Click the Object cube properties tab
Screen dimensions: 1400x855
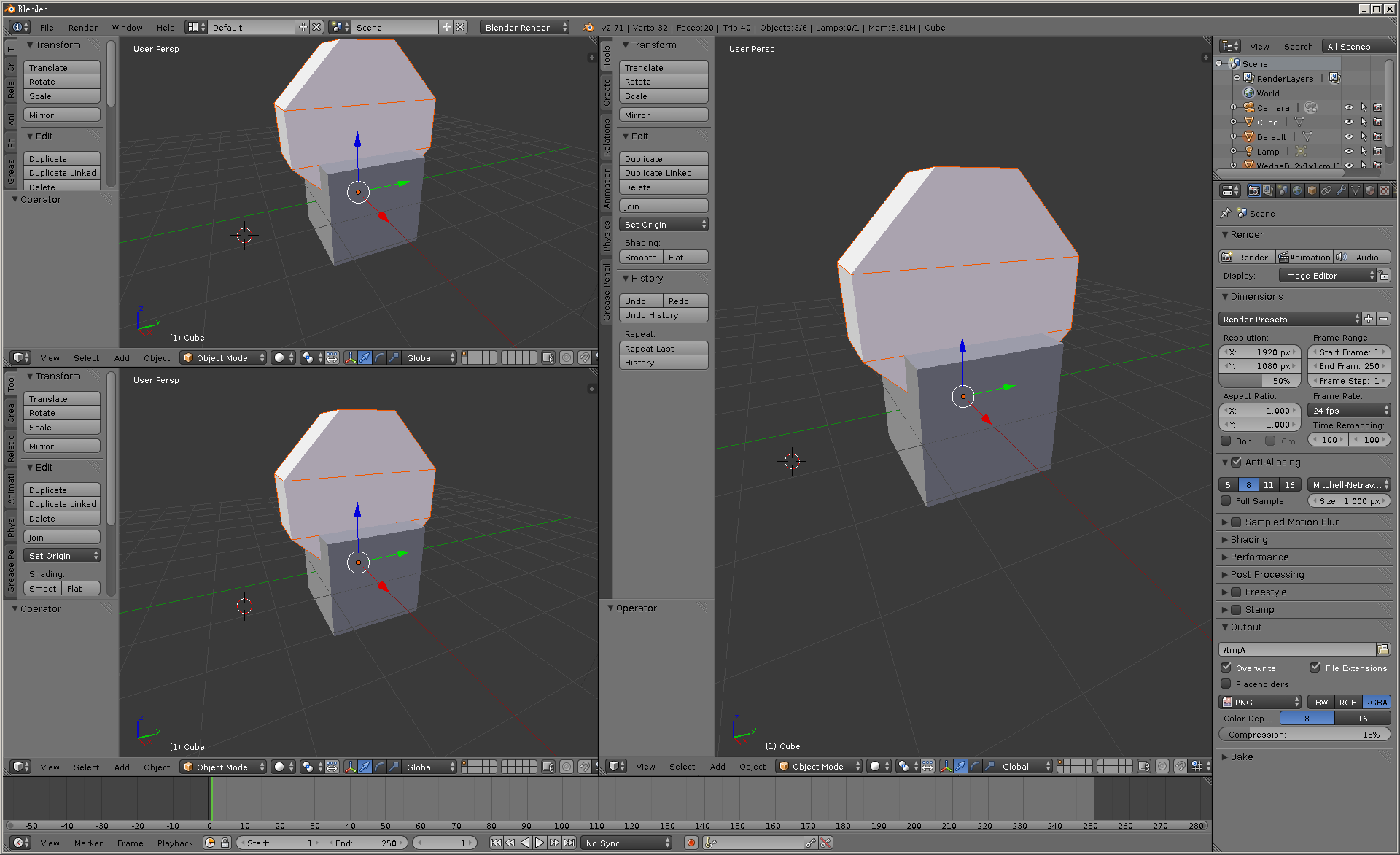pos(1312,190)
